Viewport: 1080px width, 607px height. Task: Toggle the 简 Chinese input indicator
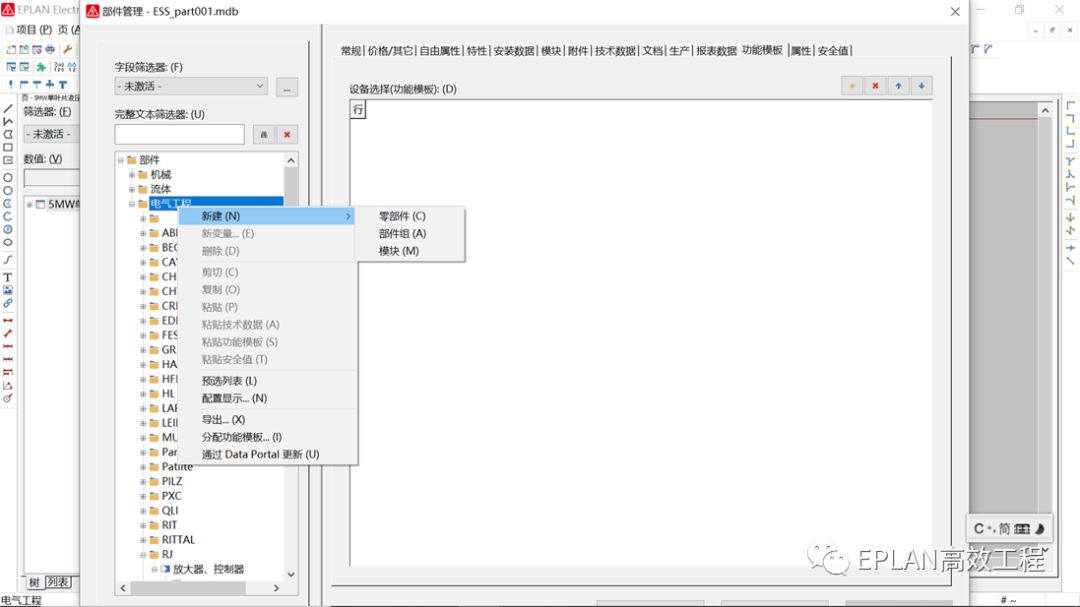point(1006,530)
